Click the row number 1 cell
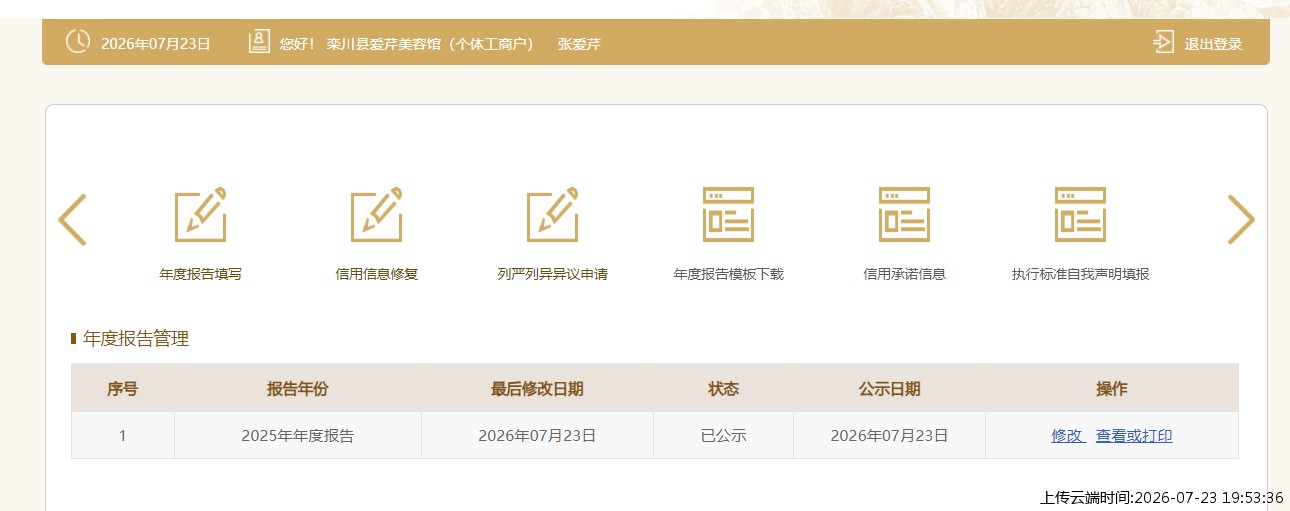This screenshot has height=511, width=1290. [122, 436]
